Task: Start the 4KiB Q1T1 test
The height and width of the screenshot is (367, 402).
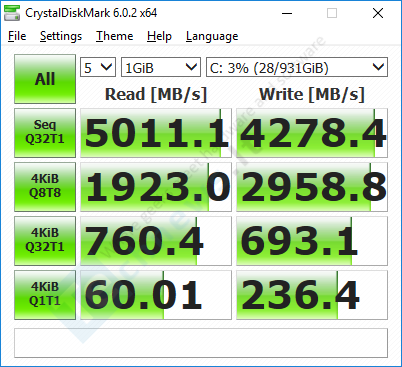Action: tap(45, 295)
